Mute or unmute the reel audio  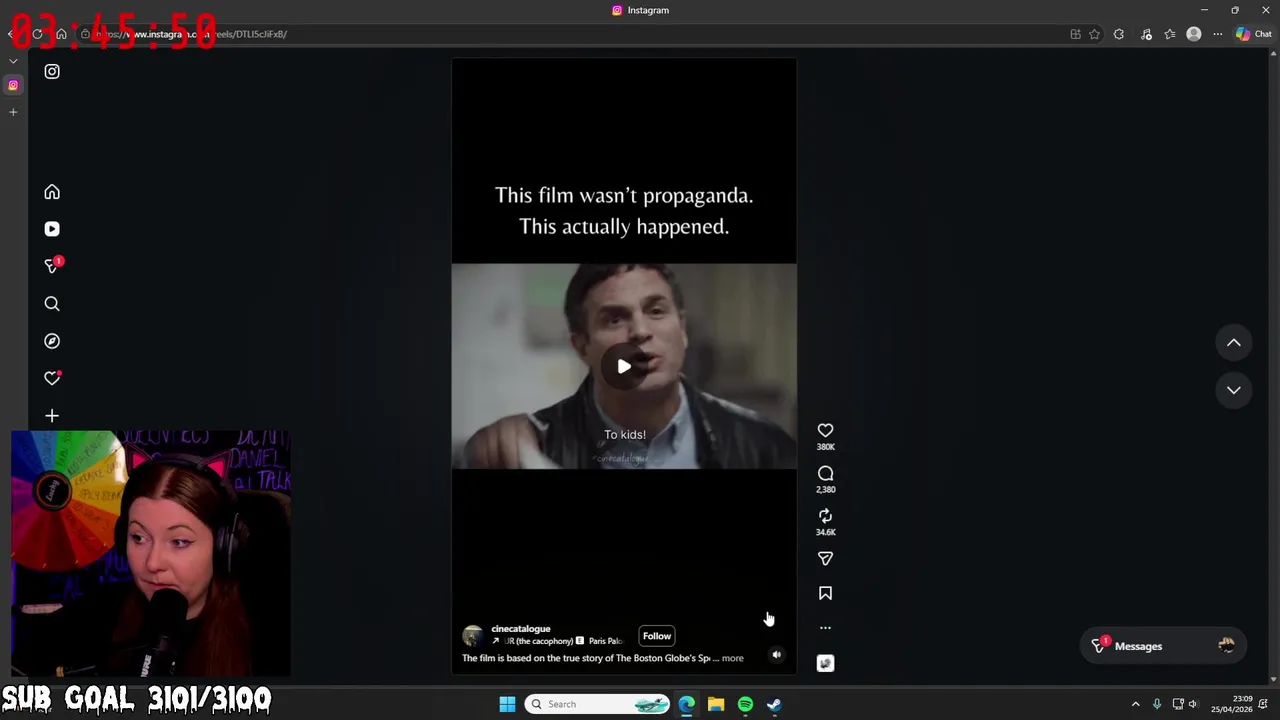click(776, 655)
